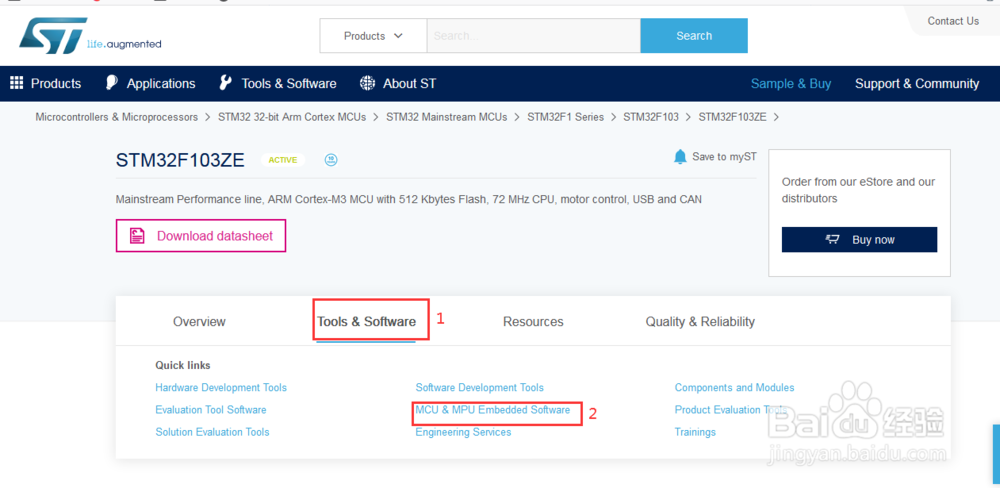Open the Trainings quick link
This screenshot has height=488, width=1000.
tap(695, 433)
